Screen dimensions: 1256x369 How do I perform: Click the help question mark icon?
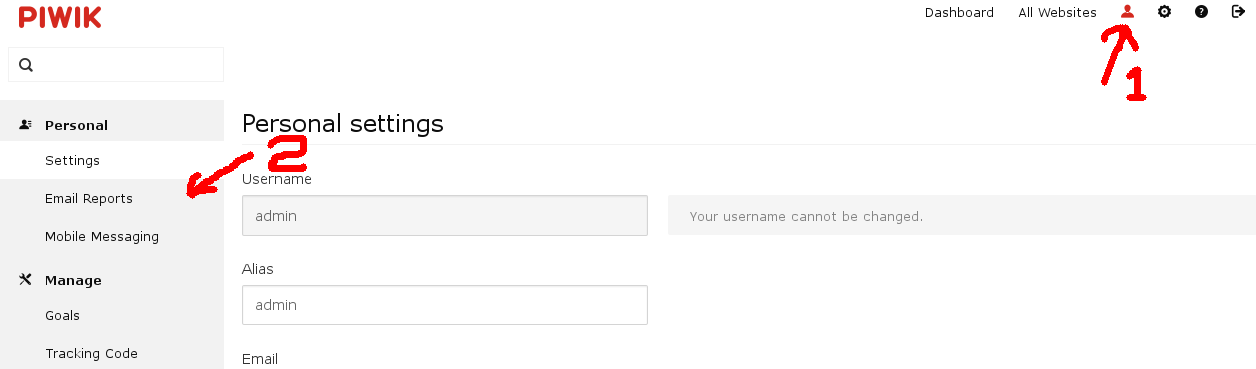[x=1201, y=12]
